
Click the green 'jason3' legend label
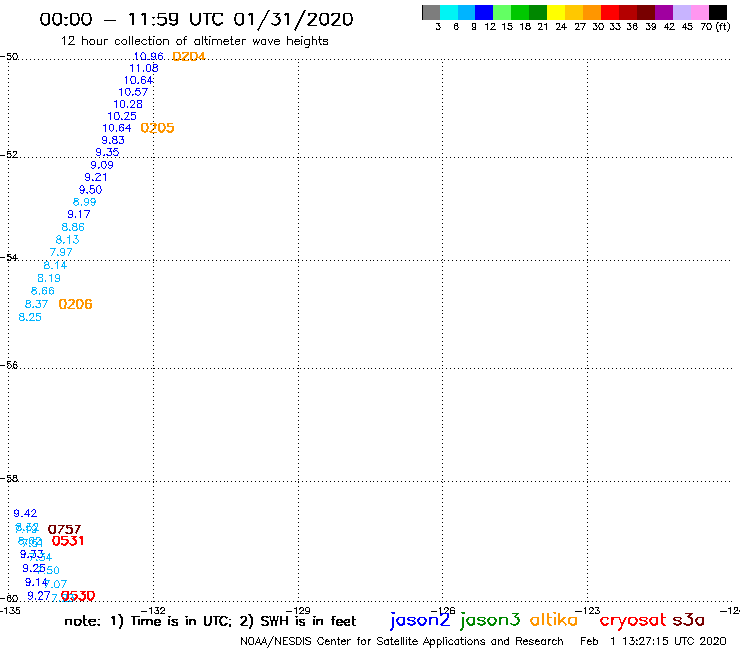[490, 620]
